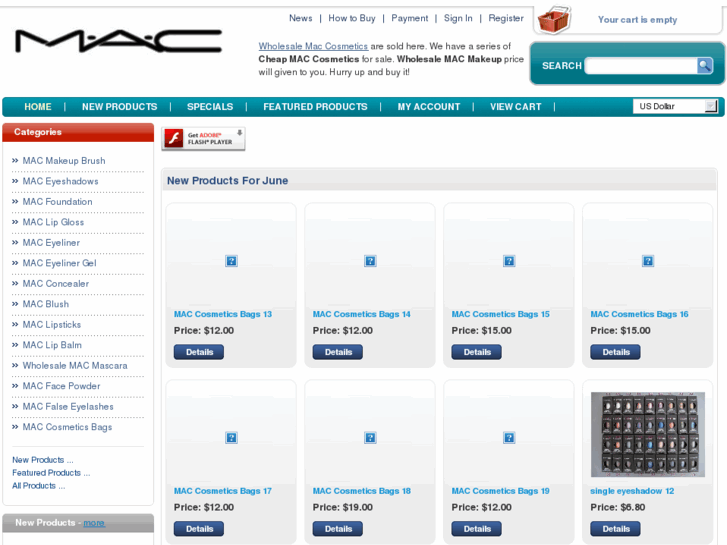Screen dimensions: 727x545
Task: Click the Wholesale Mac Cosmetics link
Action: click(313, 46)
